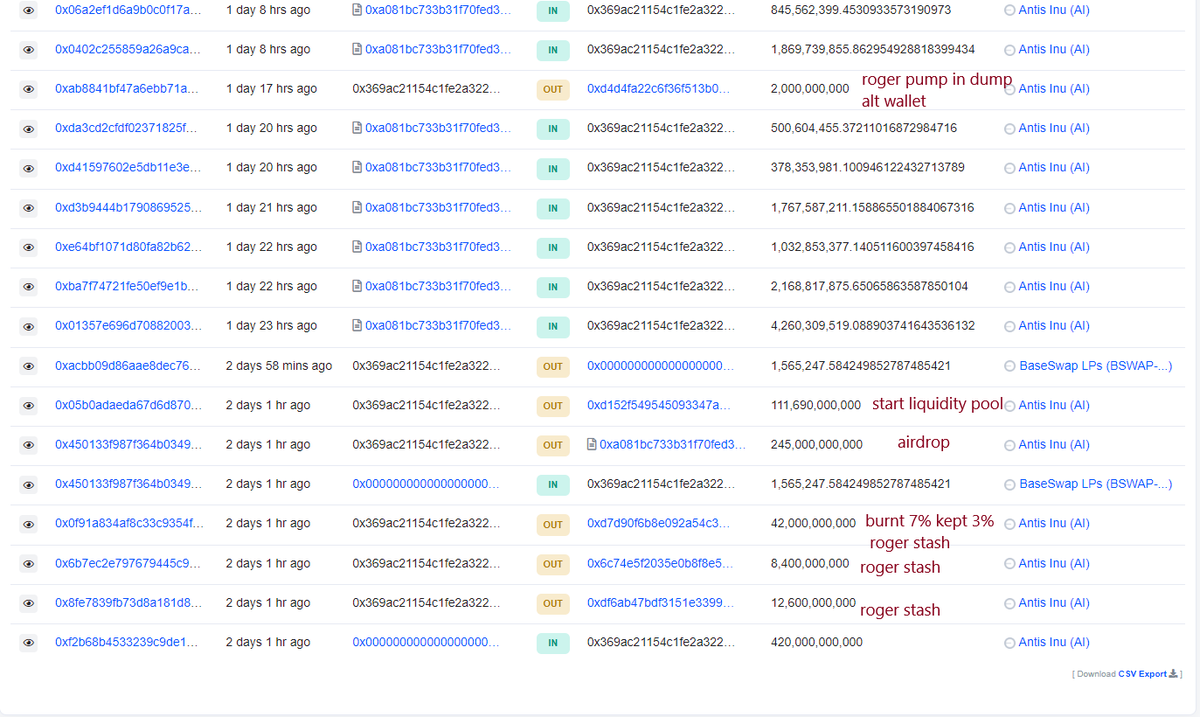The image size is (1200, 717).
Task: Click IN badge in 420,000,000,000 row
Action: [553, 643]
